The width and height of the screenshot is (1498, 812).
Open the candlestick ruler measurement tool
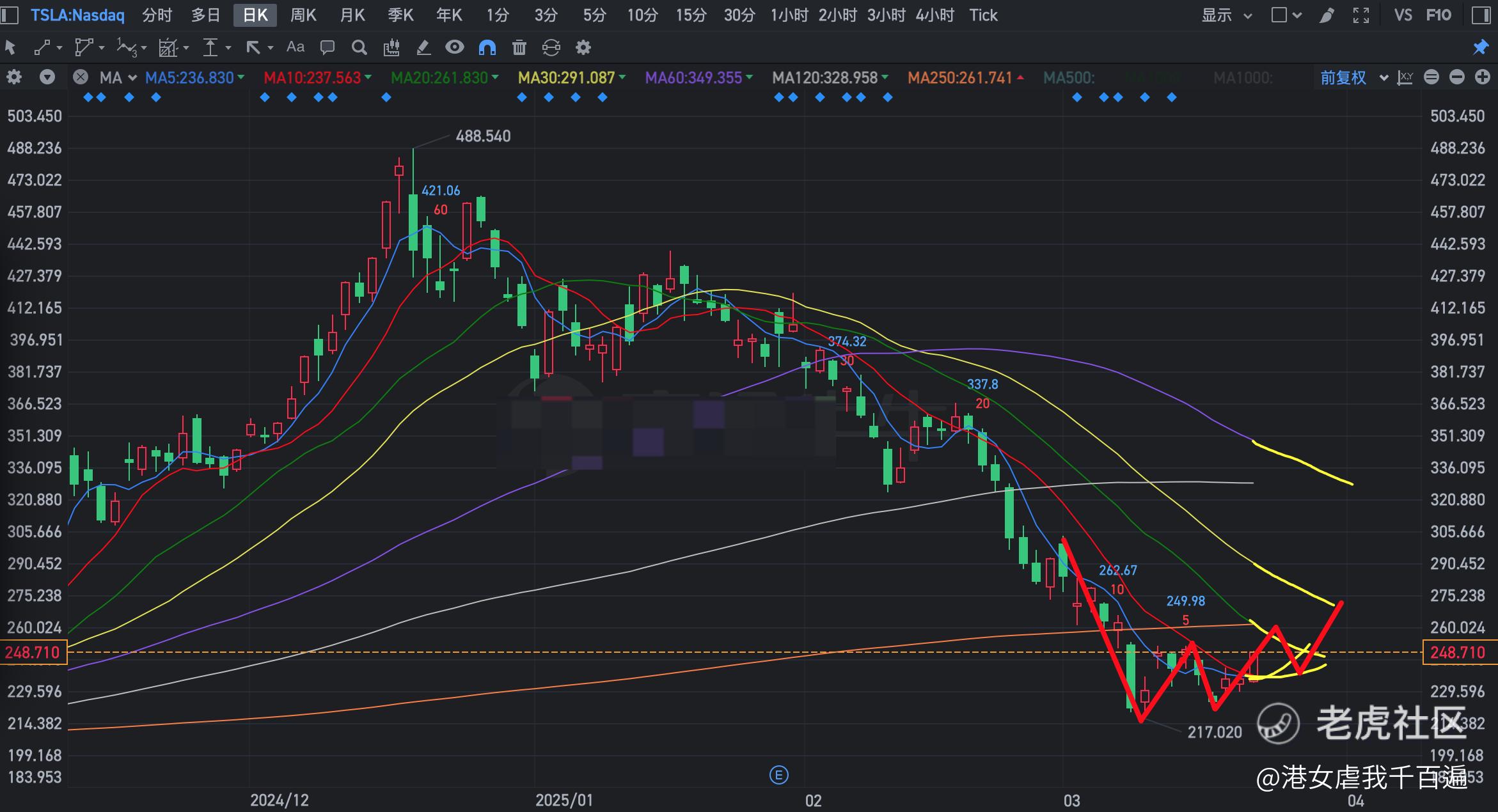(391, 47)
